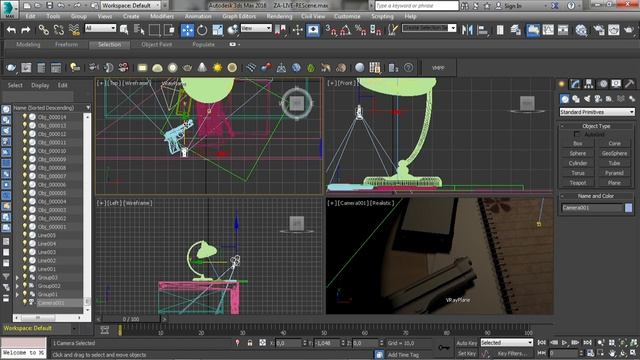The height and width of the screenshot is (360, 640).
Task: Enable the AutoGrid checkbox
Action: pyautogui.click(x=577, y=134)
